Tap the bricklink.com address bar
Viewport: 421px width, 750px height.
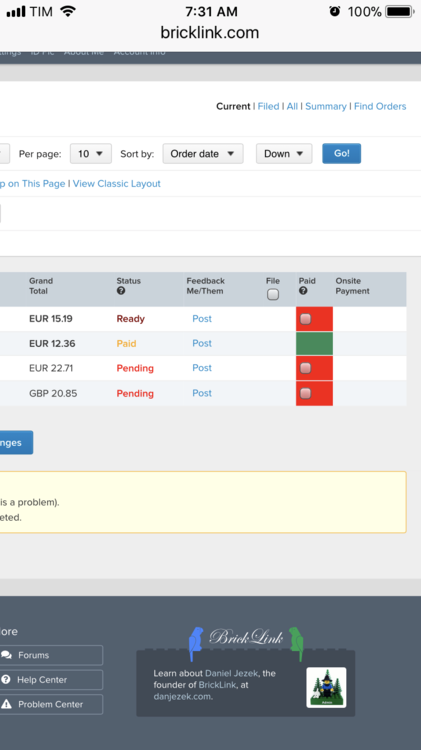click(x=210, y=33)
